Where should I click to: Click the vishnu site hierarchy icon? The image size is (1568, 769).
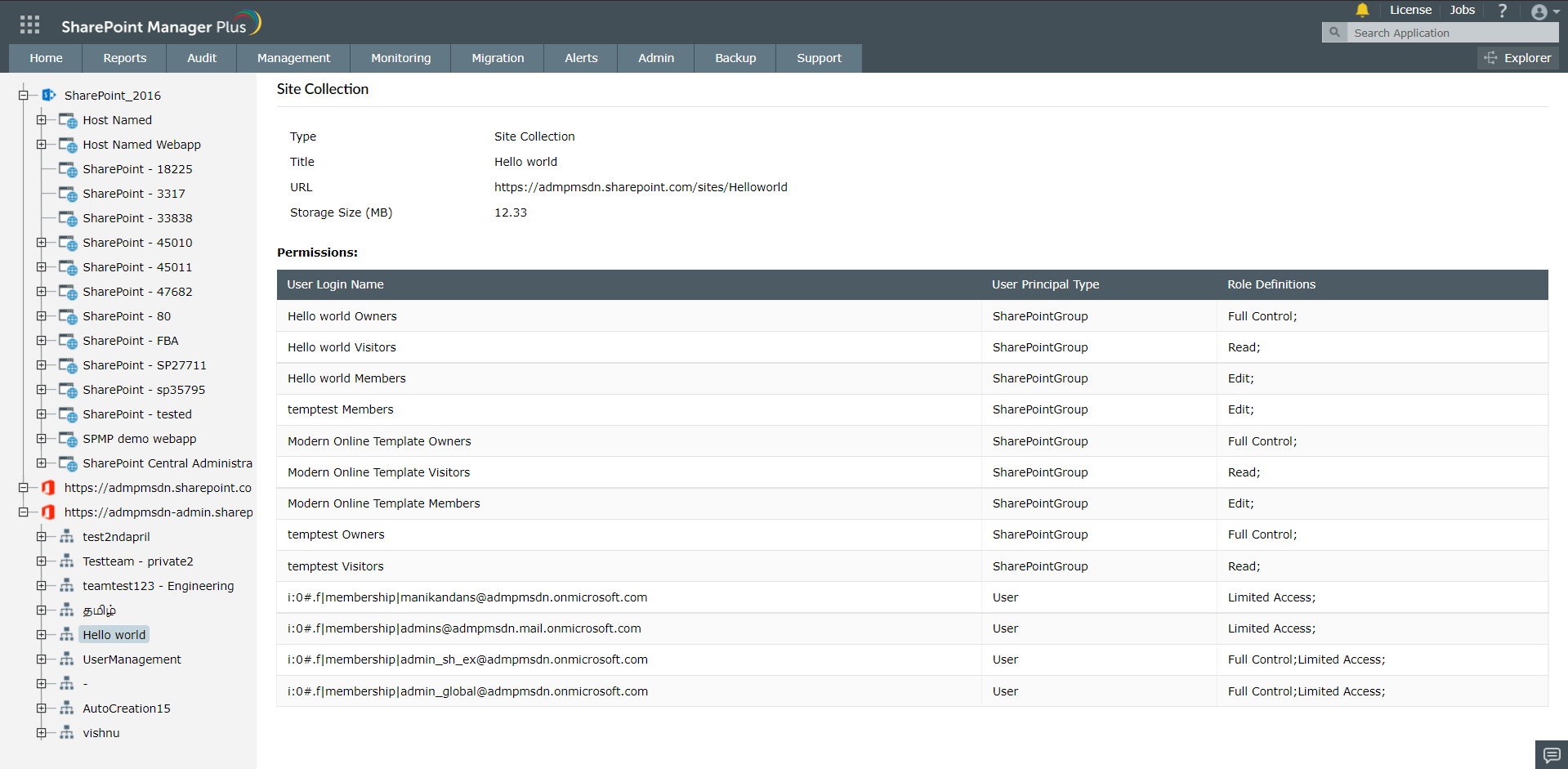point(67,733)
